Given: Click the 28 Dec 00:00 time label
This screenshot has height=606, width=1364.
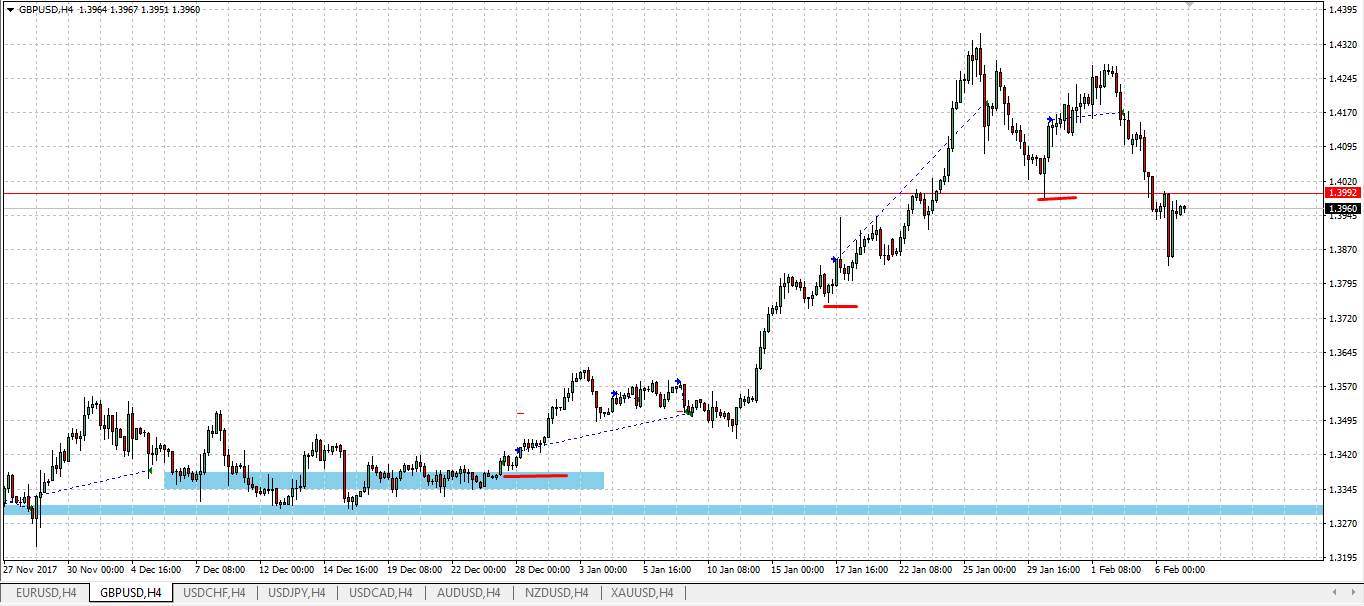Looking at the screenshot, I should pyautogui.click(x=545, y=570).
